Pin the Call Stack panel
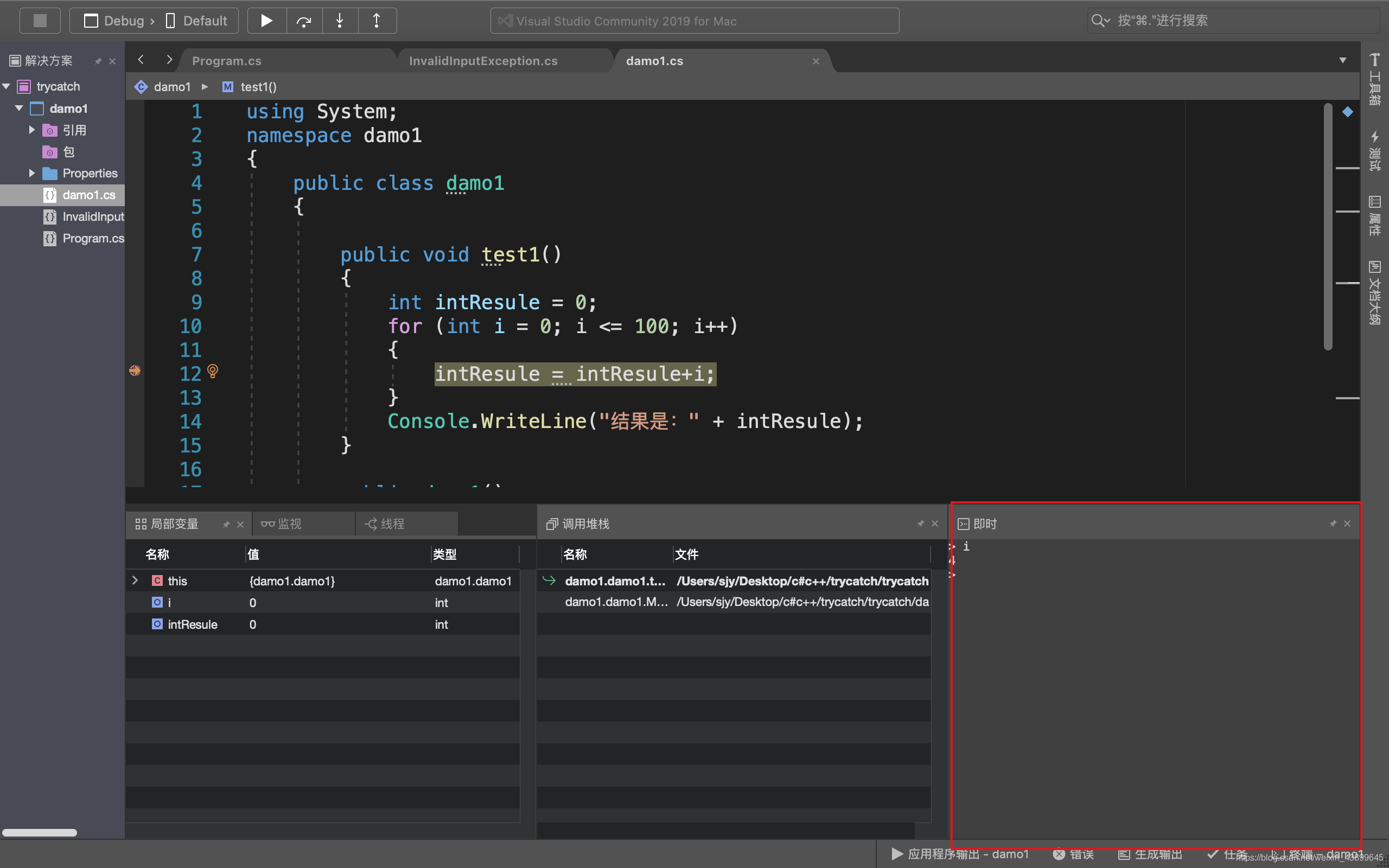The width and height of the screenshot is (1389, 868). 921,524
